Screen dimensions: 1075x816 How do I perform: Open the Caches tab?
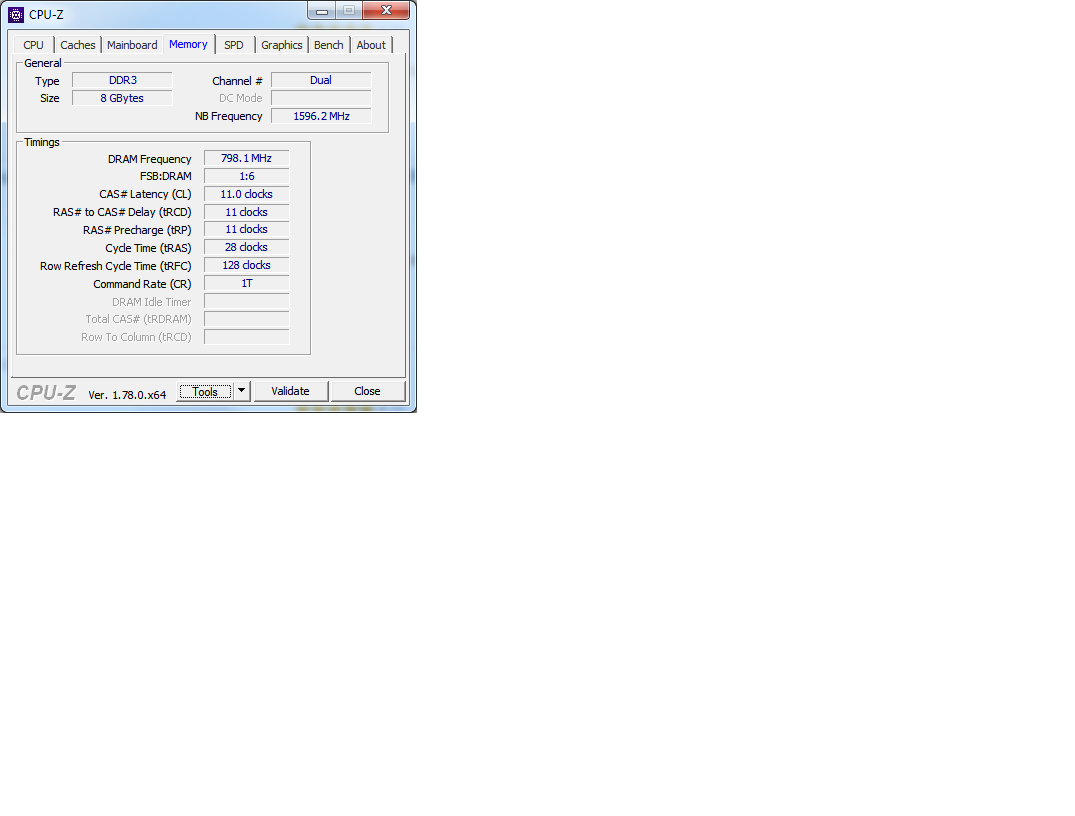[x=77, y=45]
